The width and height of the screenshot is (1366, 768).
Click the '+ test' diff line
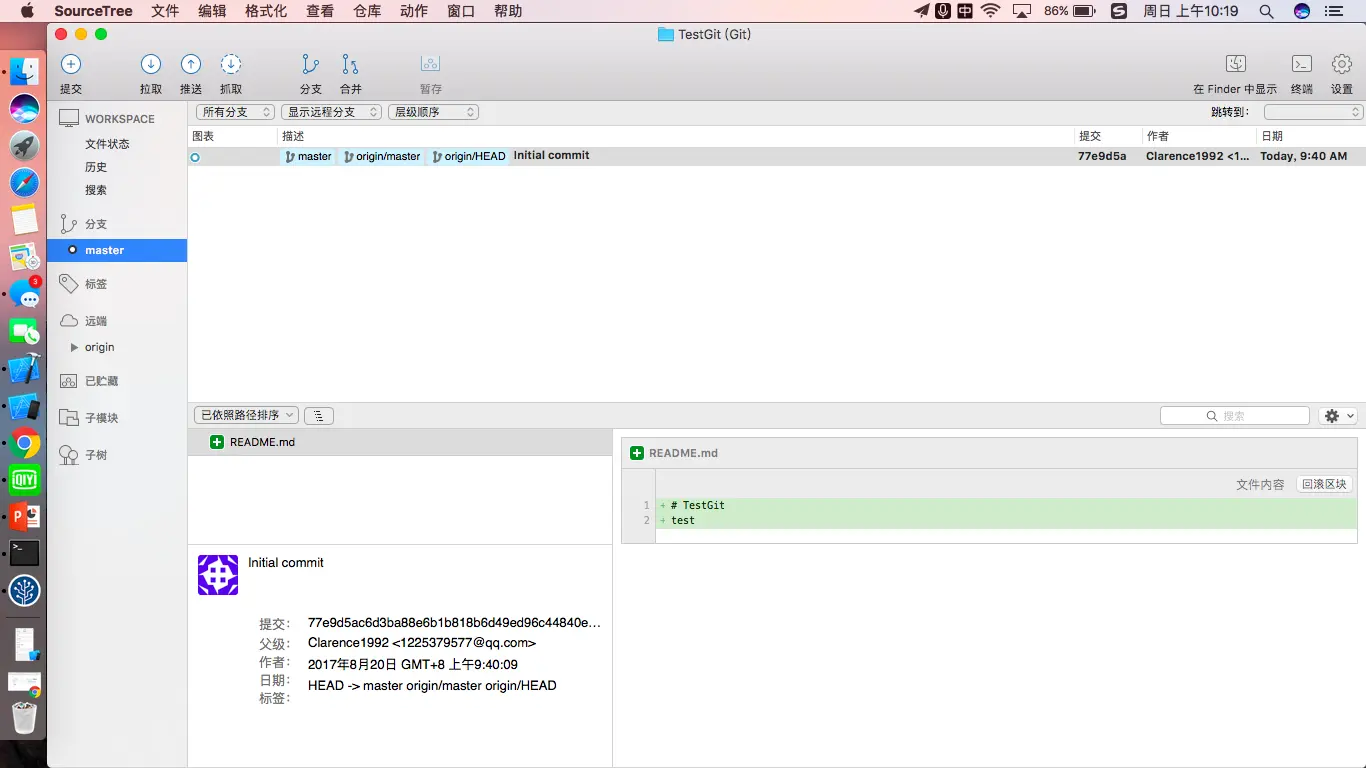1006,520
